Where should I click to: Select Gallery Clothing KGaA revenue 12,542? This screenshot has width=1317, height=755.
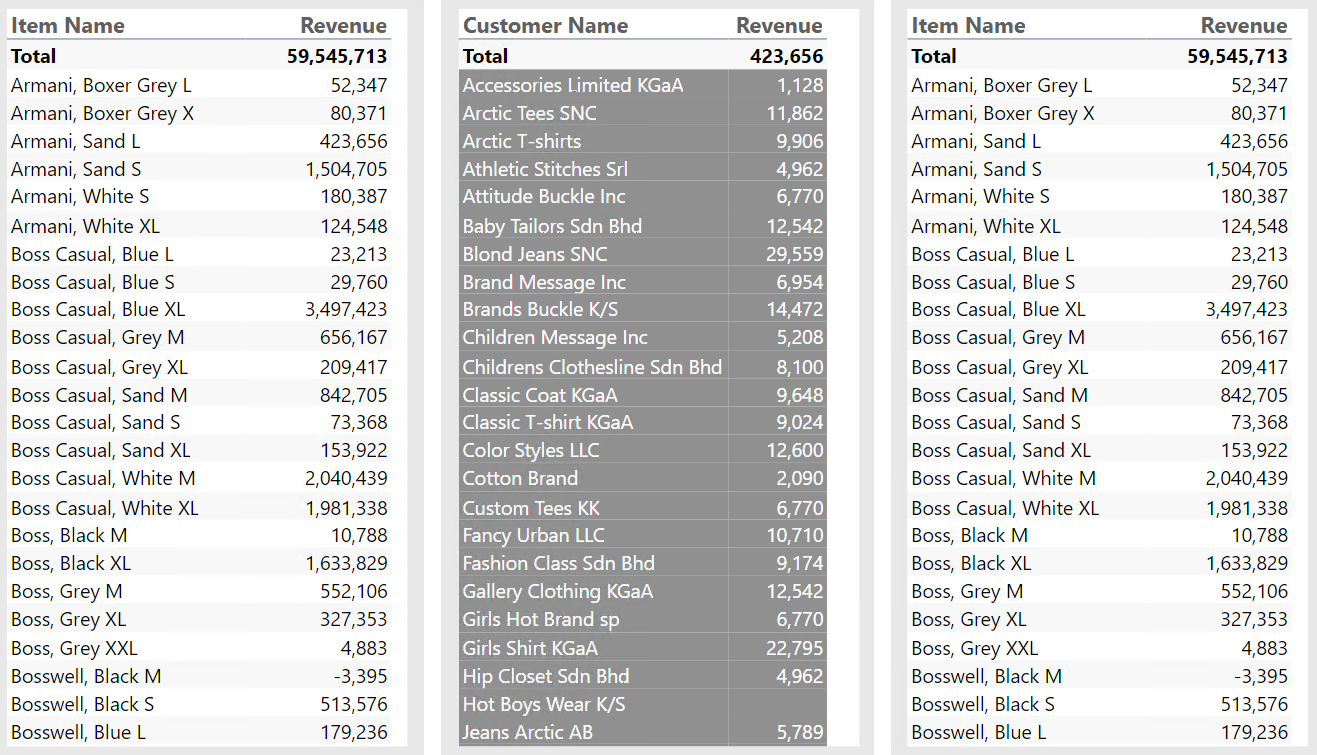pyautogui.click(x=795, y=591)
